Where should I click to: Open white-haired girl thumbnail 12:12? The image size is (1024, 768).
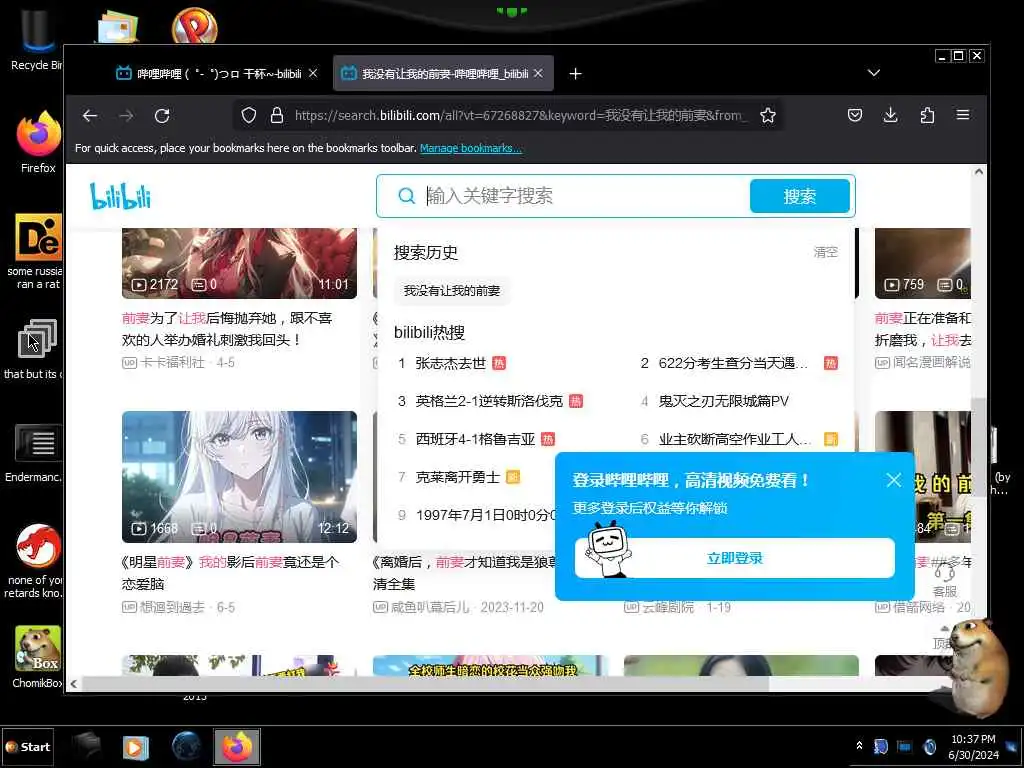coord(239,477)
